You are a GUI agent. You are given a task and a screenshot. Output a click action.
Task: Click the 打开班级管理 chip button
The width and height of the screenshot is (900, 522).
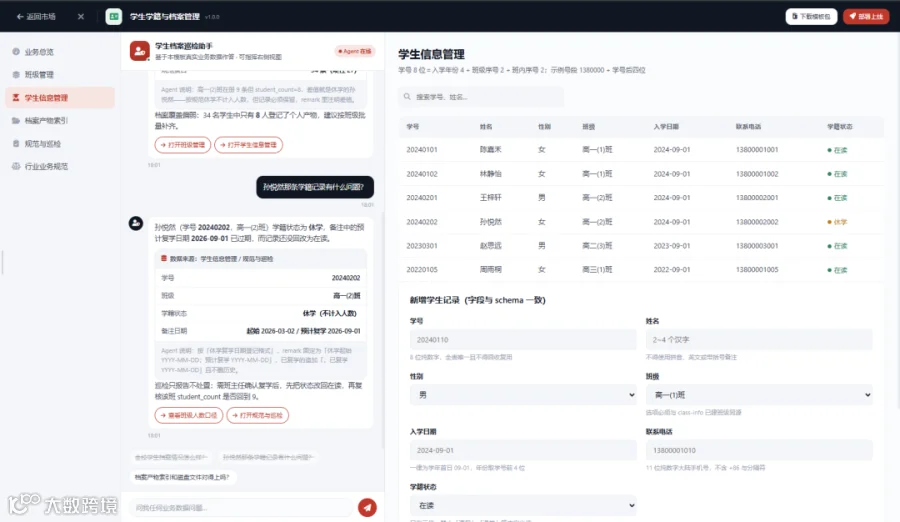point(183,145)
